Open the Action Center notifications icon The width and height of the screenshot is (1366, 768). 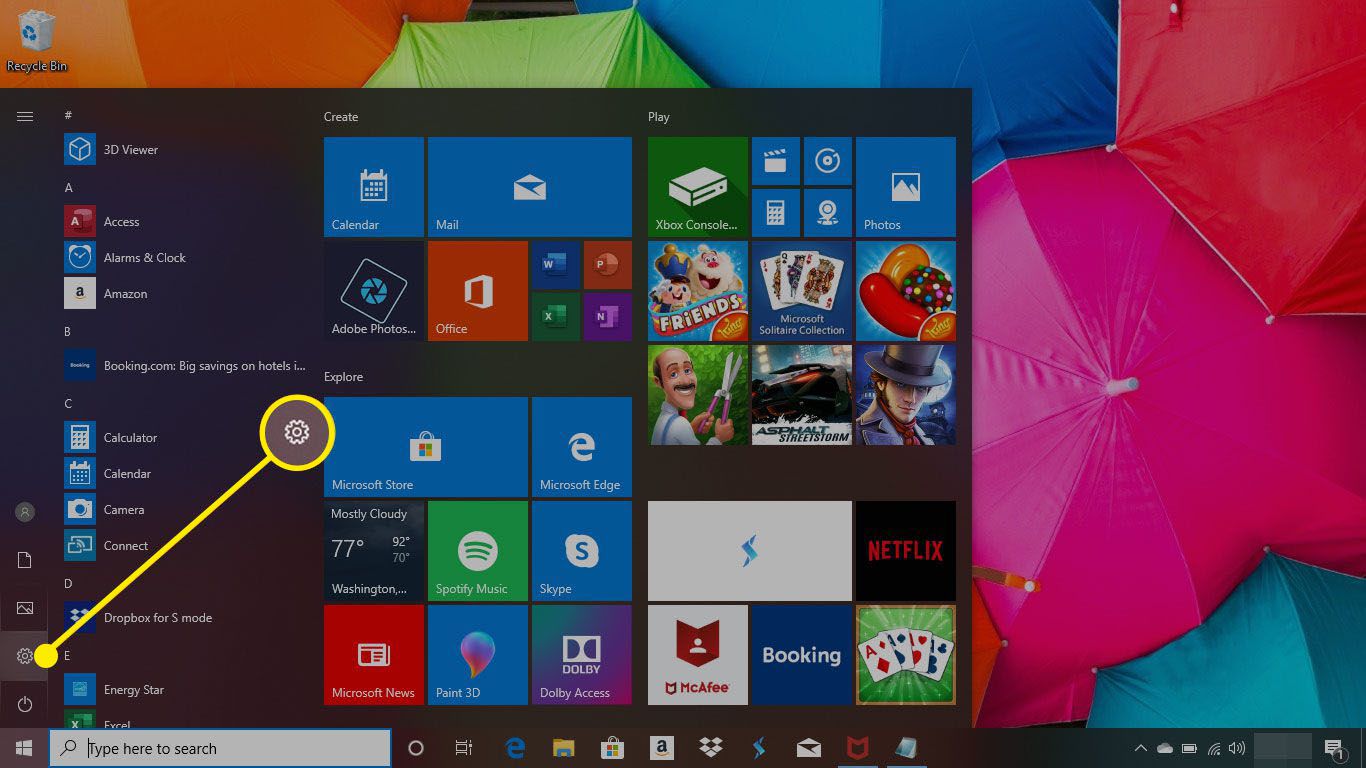click(x=1333, y=748)
